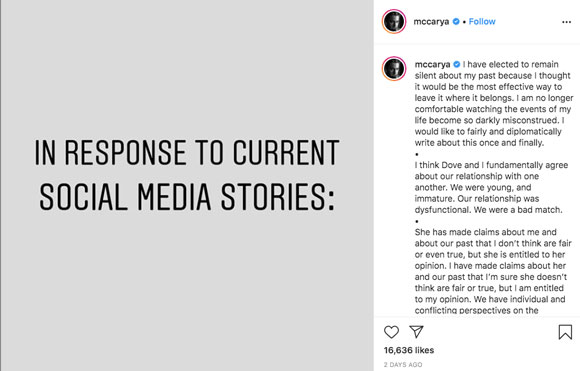This screenshot has height=371, width=580.
Task: Like the post with the heart icon
Action: 391,332
